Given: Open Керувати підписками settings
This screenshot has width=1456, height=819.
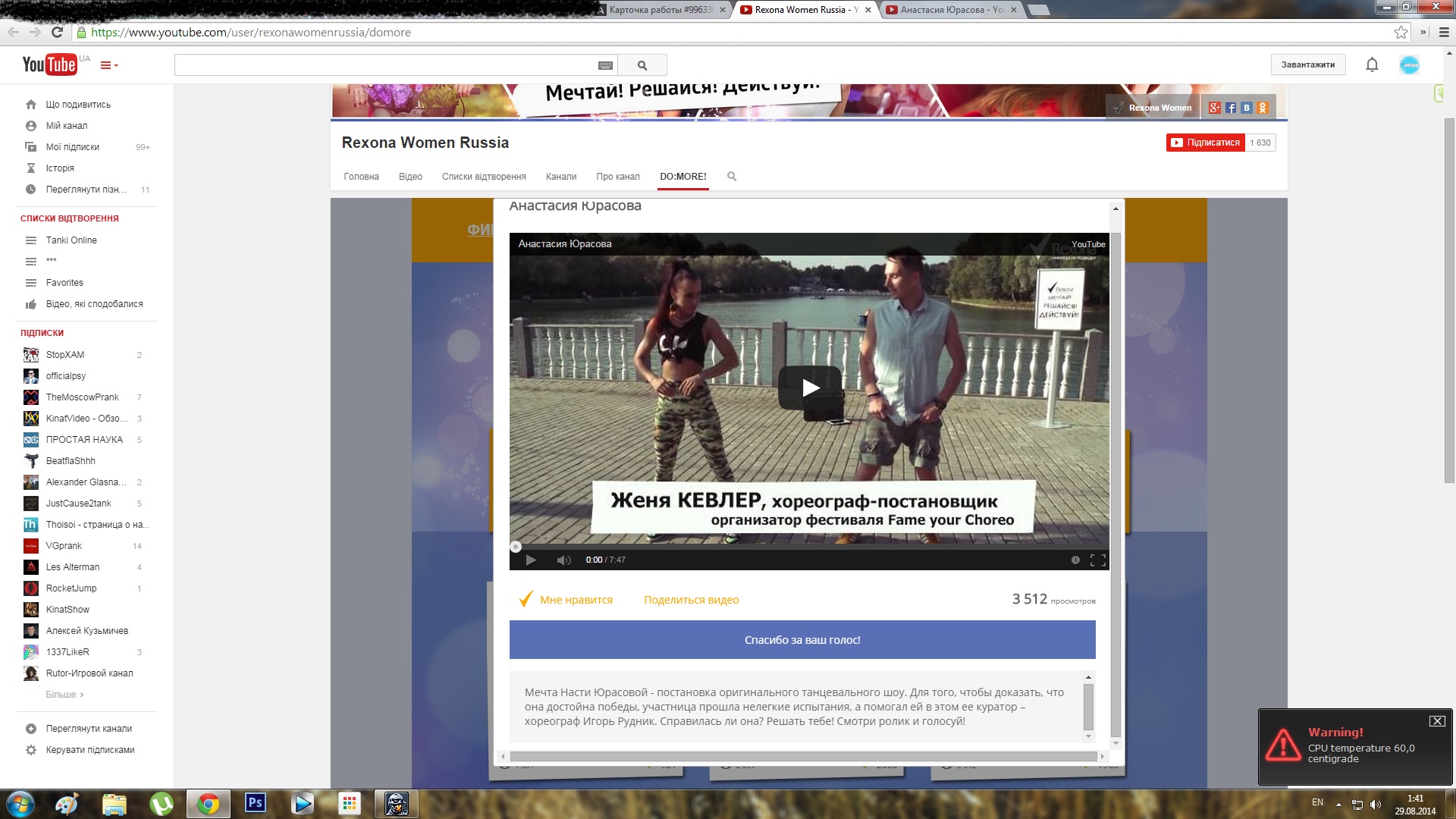Looking at the screenshot, I should point(90,750).
